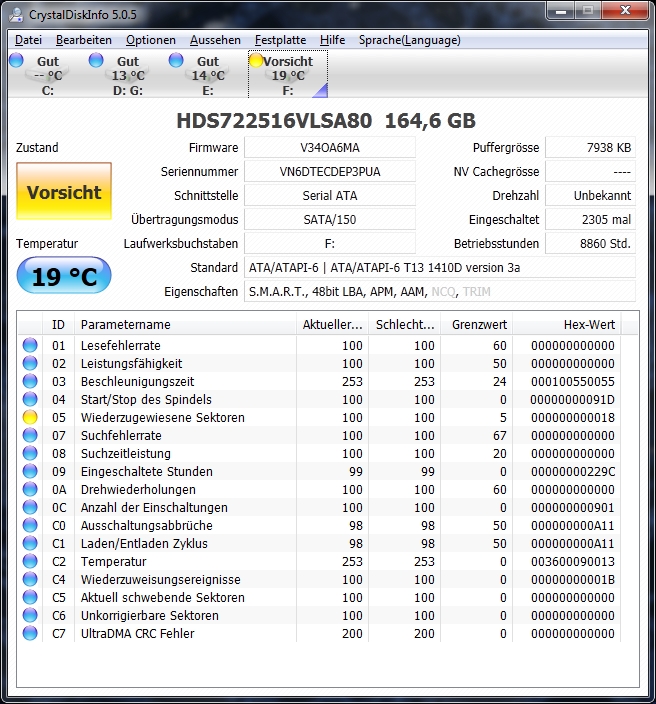
Task: Click the status icon for 03 Beschleunigungszeit
Action: pyautogui.click(x=30, y=381)
